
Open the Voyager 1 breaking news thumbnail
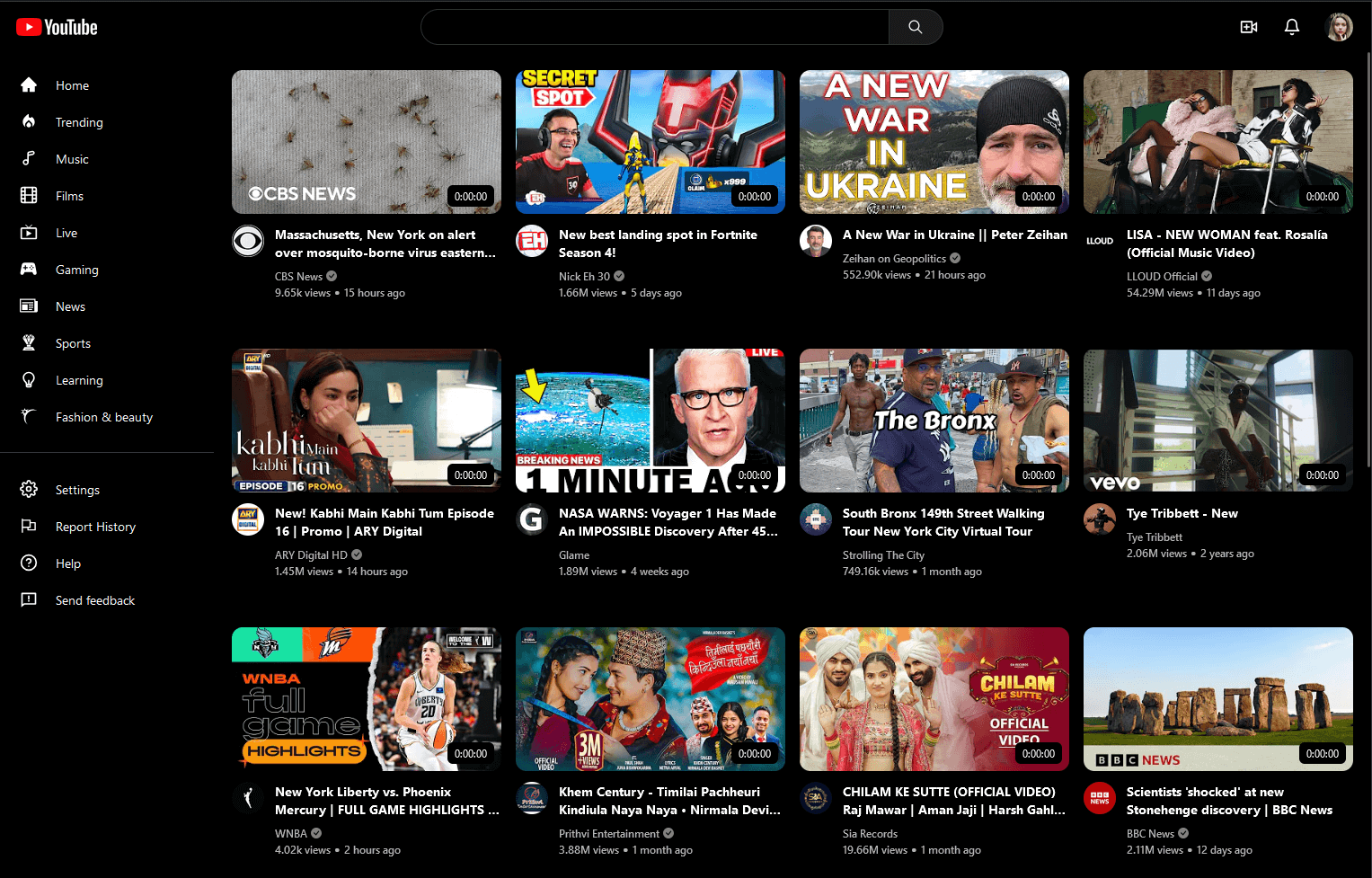click(x=651, y=421)
